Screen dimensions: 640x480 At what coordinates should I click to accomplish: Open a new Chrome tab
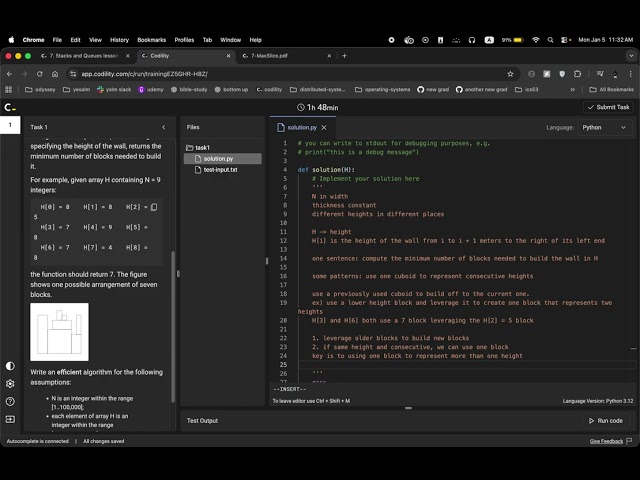[x=344, y=56]
